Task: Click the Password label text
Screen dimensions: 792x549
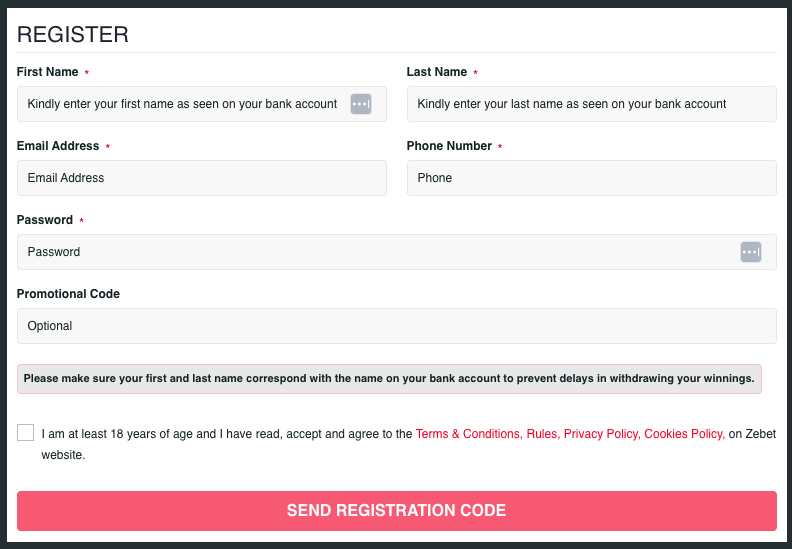Action: [45, 220]
